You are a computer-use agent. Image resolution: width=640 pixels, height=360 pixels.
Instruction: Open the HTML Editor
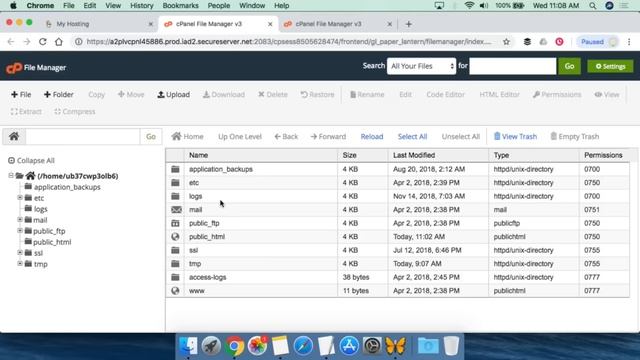(x=499, y=94)
